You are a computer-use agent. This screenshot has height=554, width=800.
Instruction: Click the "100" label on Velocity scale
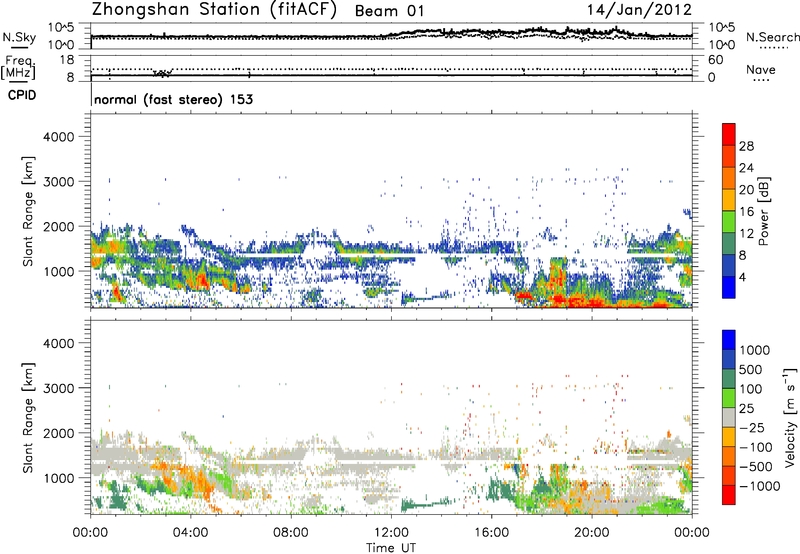click(751, 389)
